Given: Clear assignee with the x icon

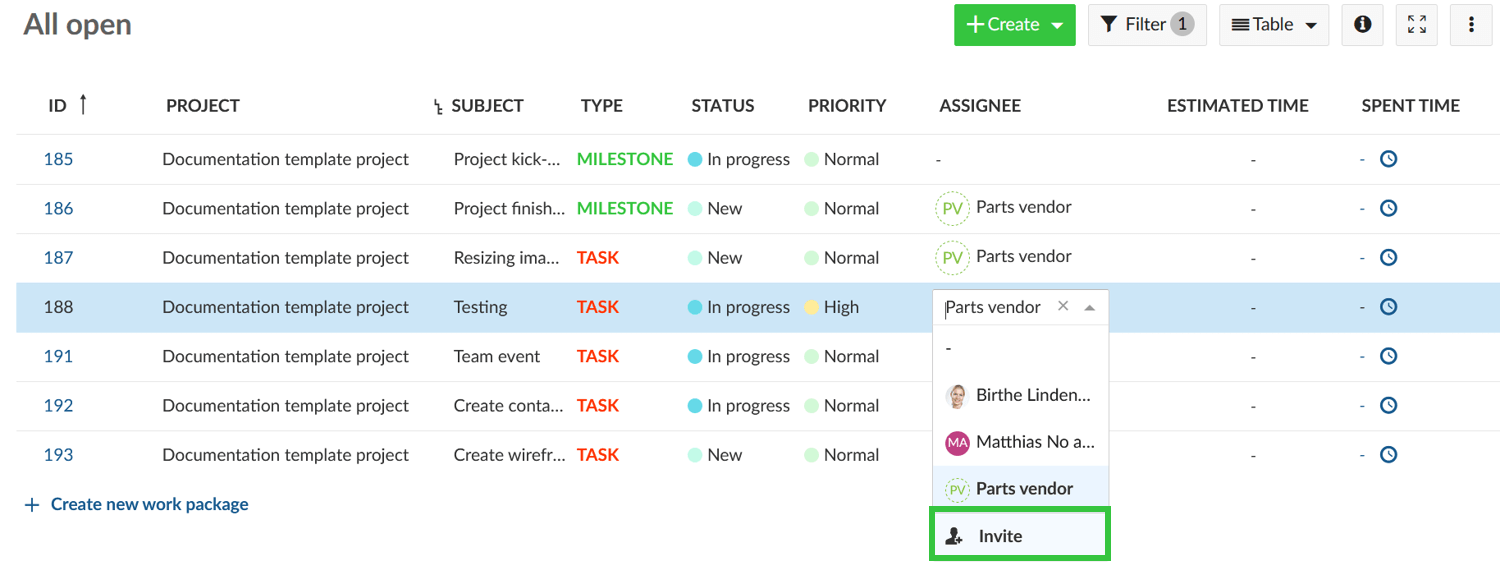Looking at the screenshot, I should (1063, 307).
